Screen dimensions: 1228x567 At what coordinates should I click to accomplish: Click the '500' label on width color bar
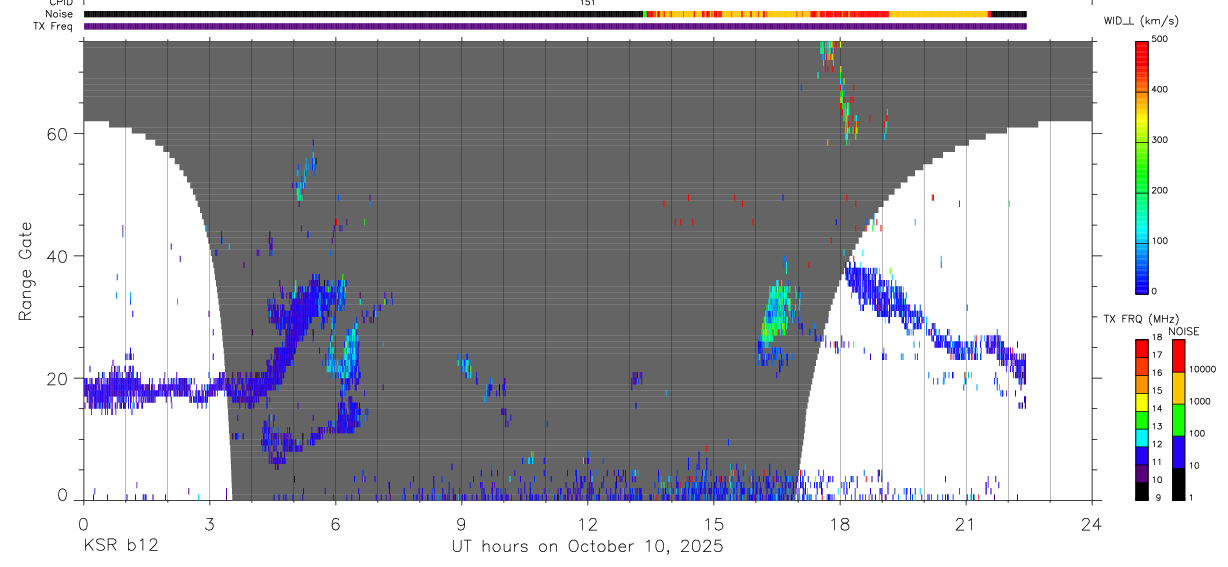[x=1160, y=39]
